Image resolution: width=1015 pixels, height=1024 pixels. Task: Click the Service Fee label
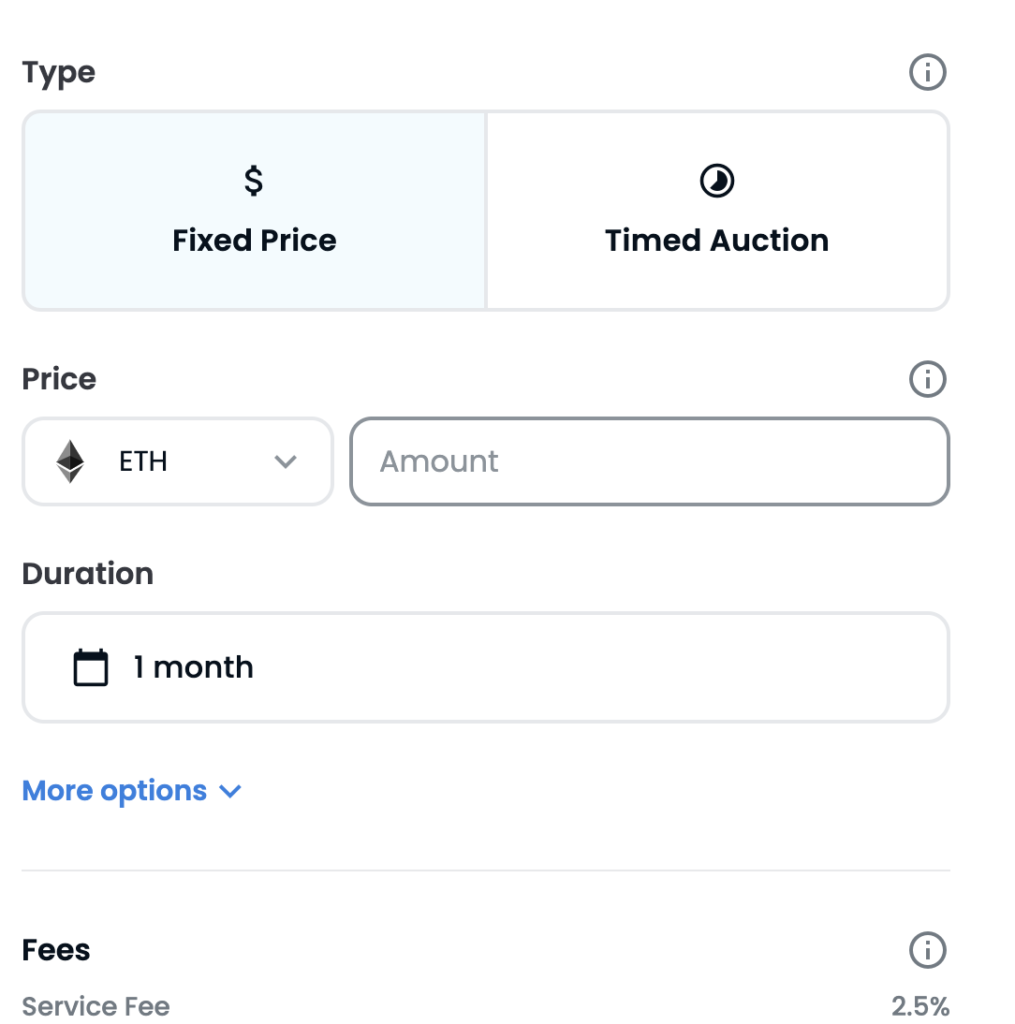96,1006
